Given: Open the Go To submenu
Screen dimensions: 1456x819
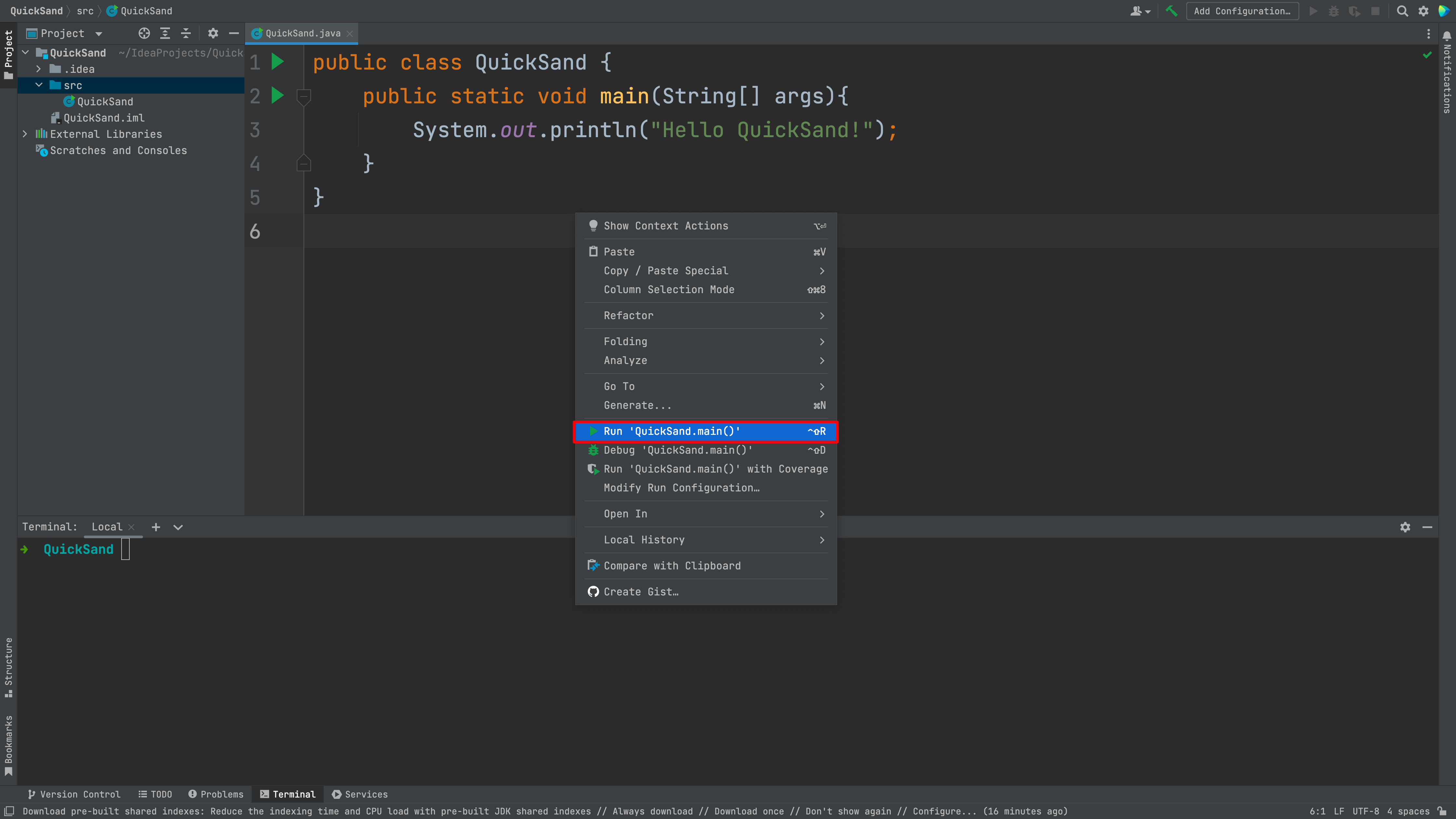Looking at the screenshot, I should click(706, 387).
